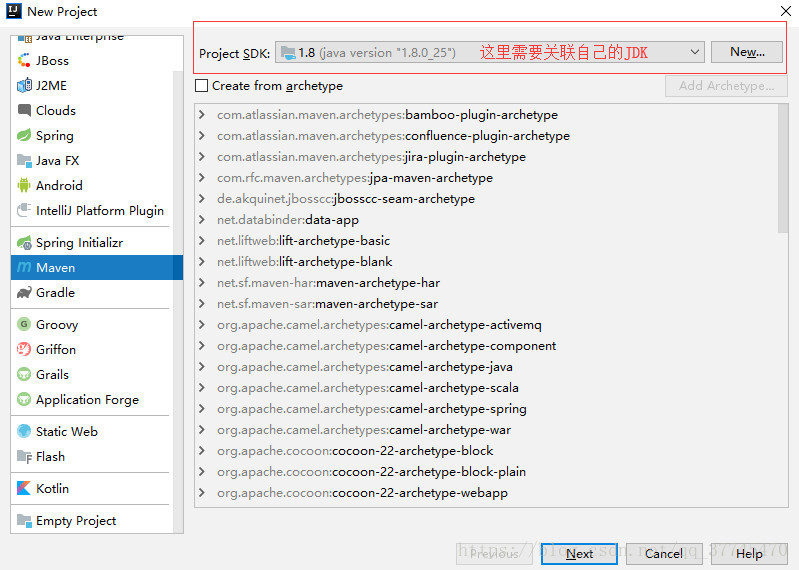This screenshot has width=799, height=570.
Task: Select the Application Forge icon
Action: click(x=23, y=399)
